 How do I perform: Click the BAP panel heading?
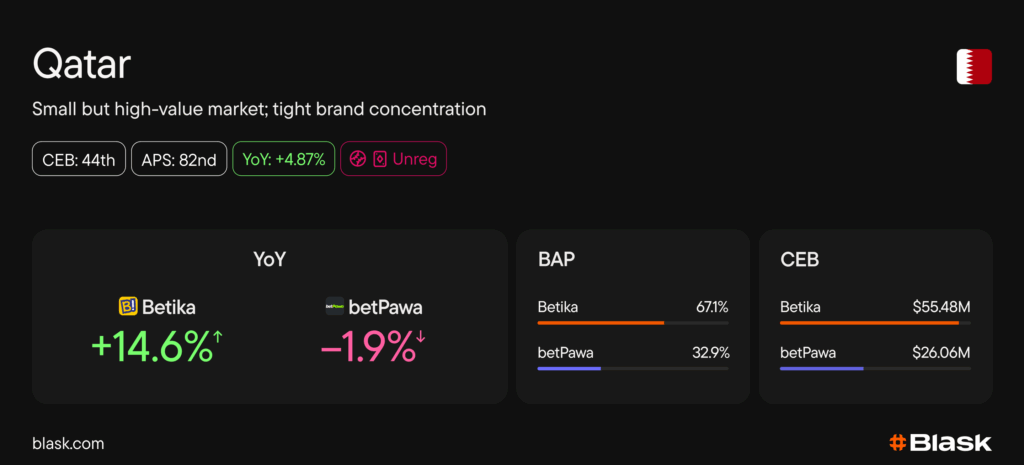tap(556, 260)
